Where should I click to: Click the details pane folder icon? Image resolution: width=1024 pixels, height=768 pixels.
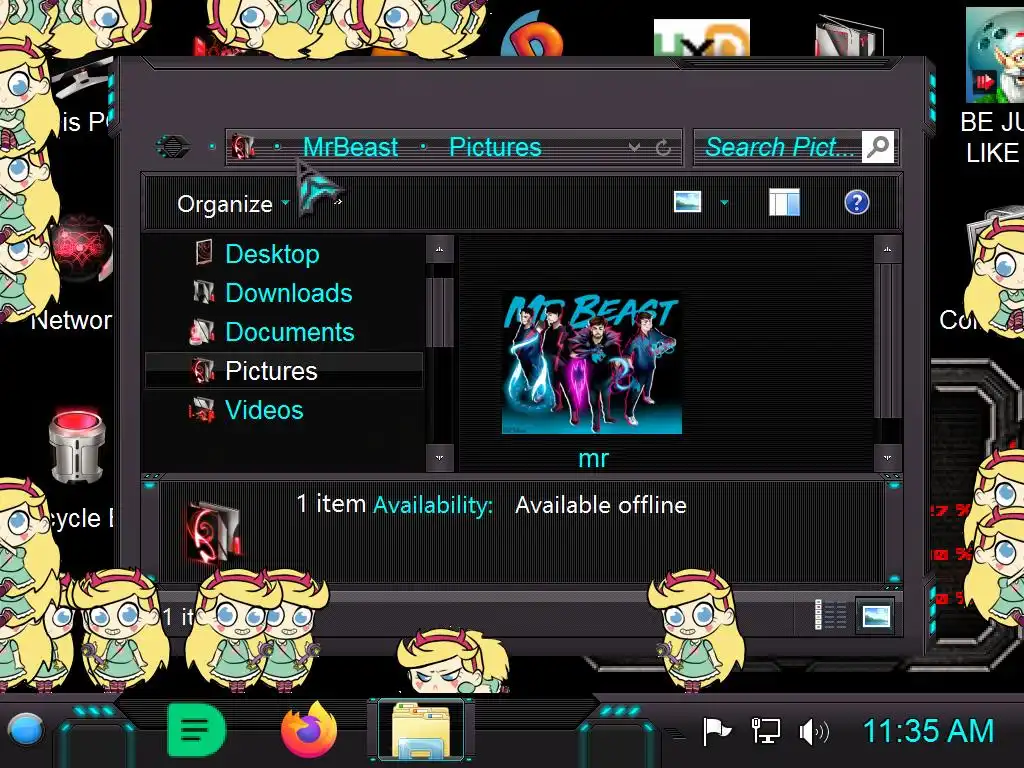[214, 532]
